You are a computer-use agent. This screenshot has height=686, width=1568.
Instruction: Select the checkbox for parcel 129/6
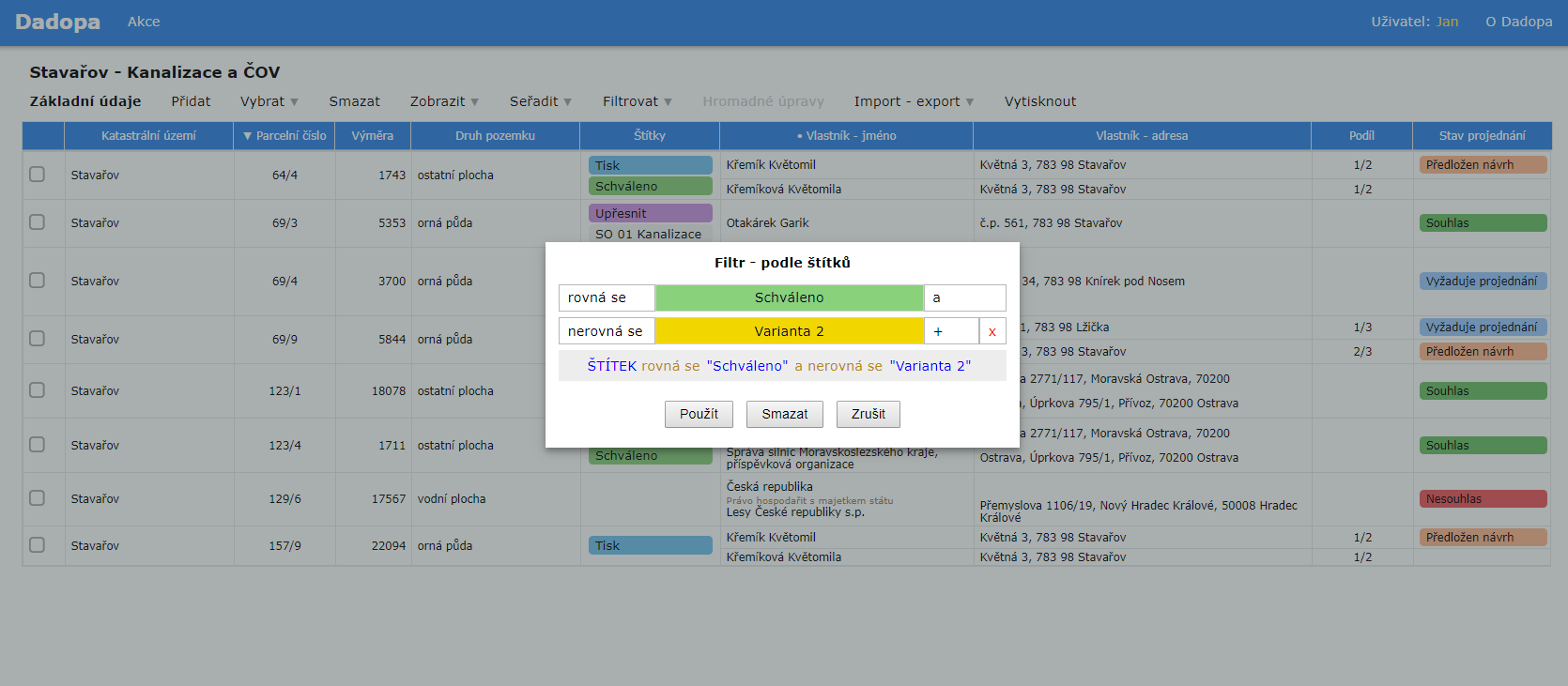click(x=37, y=498)
